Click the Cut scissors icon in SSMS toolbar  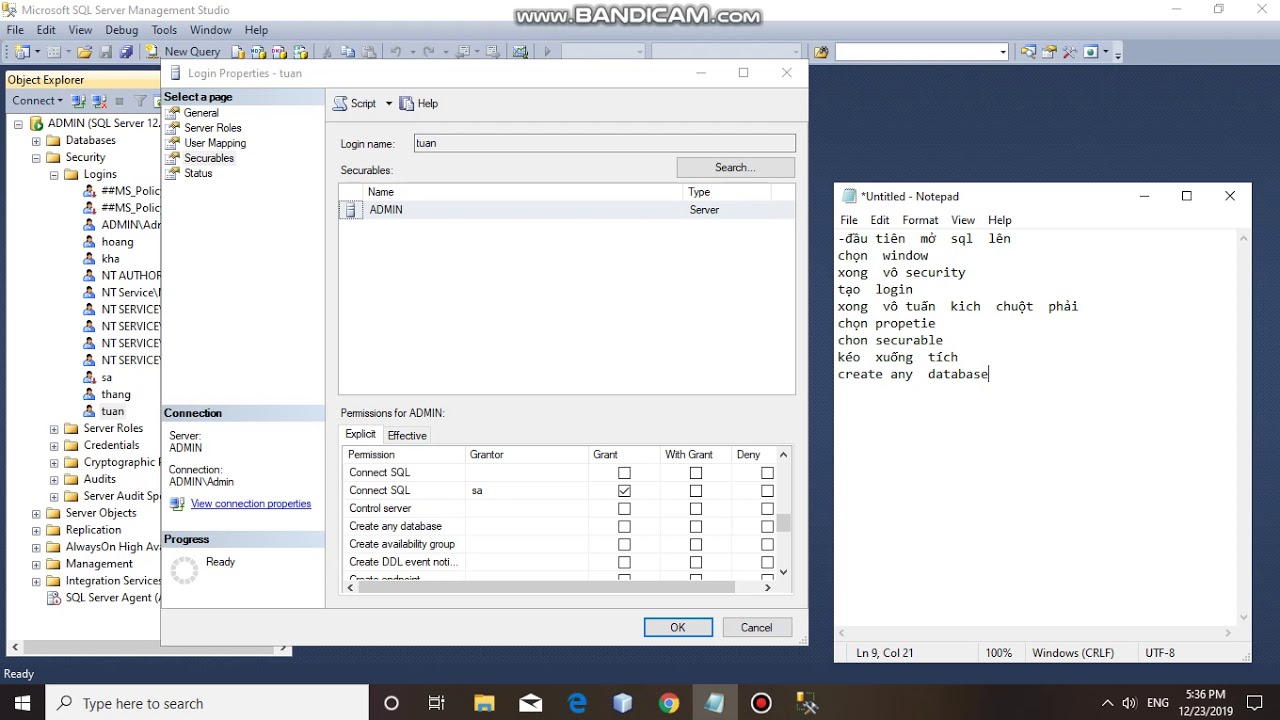pyautogui.click(x=327, y=52)
